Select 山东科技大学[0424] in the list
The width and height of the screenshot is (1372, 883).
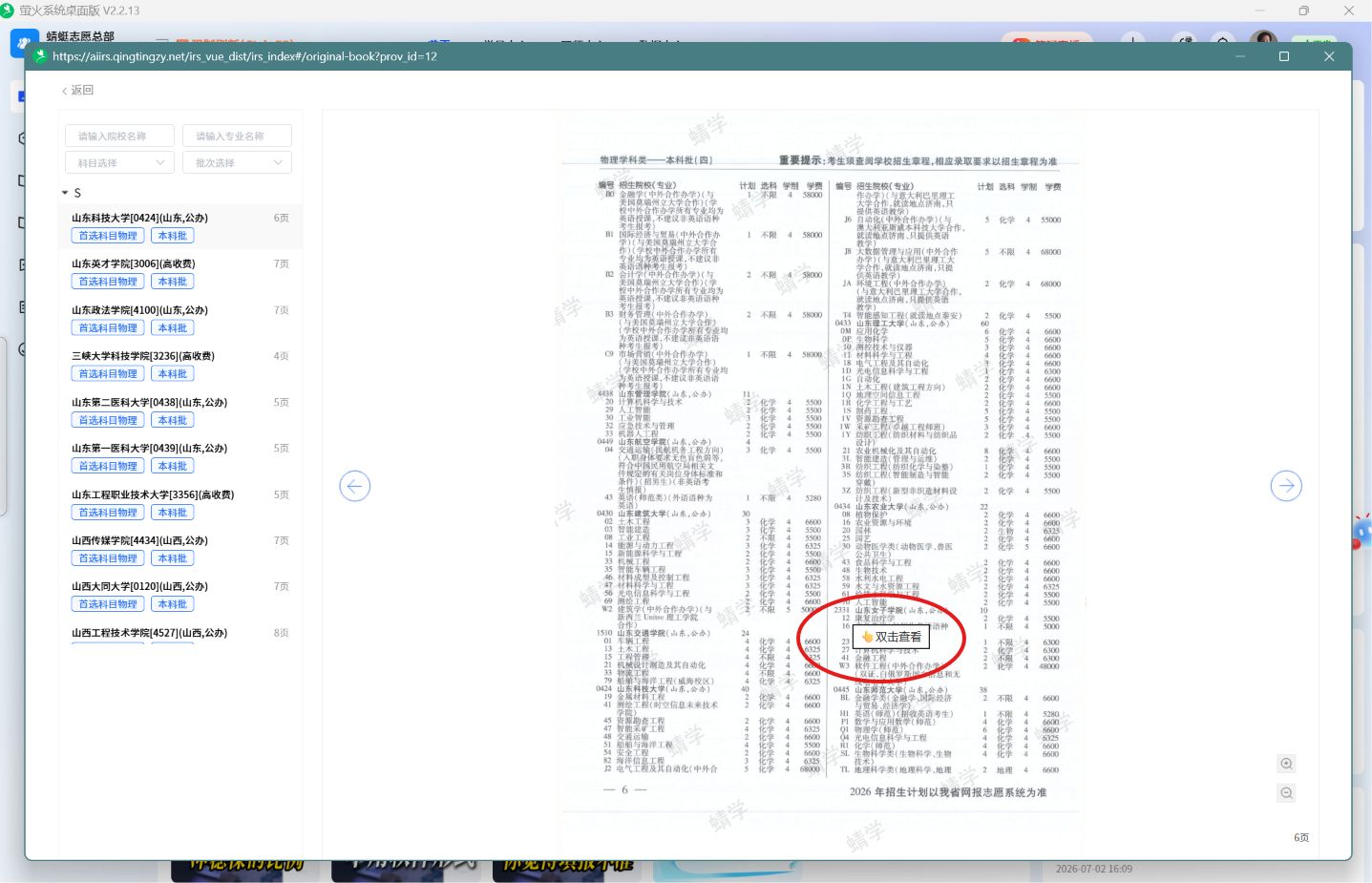(x=179, y=226)
